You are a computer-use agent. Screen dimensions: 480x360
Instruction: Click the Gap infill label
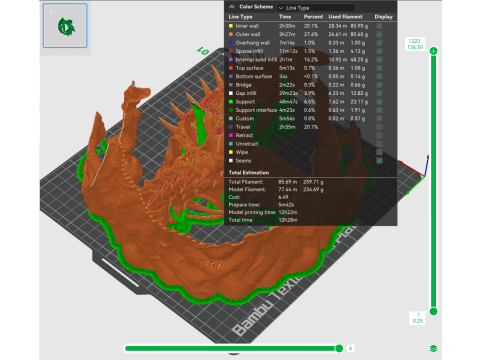click(x=246, y=93)
